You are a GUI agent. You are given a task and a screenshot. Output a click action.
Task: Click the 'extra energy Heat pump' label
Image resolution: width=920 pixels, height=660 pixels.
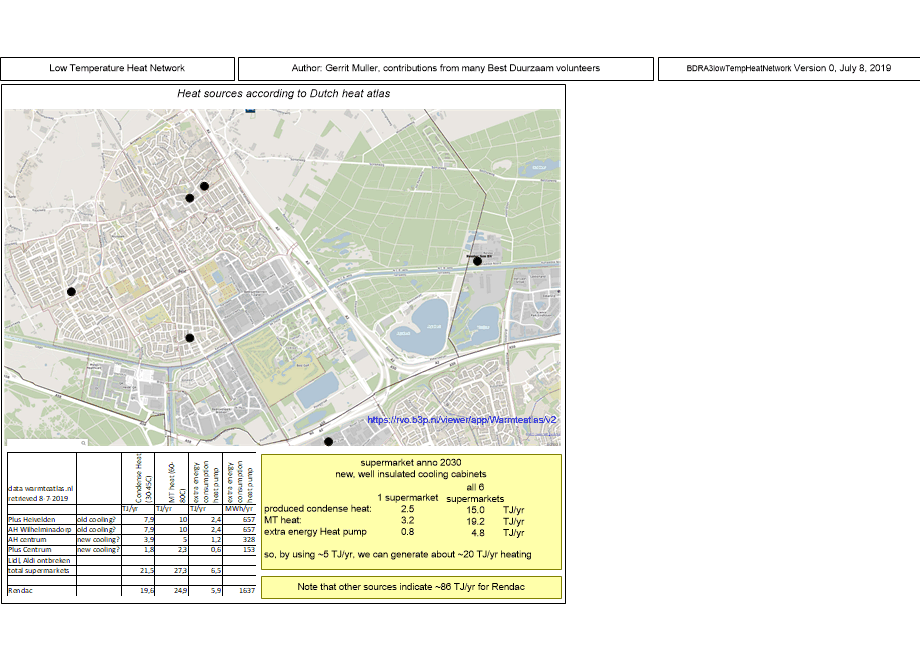pos(316,532)
